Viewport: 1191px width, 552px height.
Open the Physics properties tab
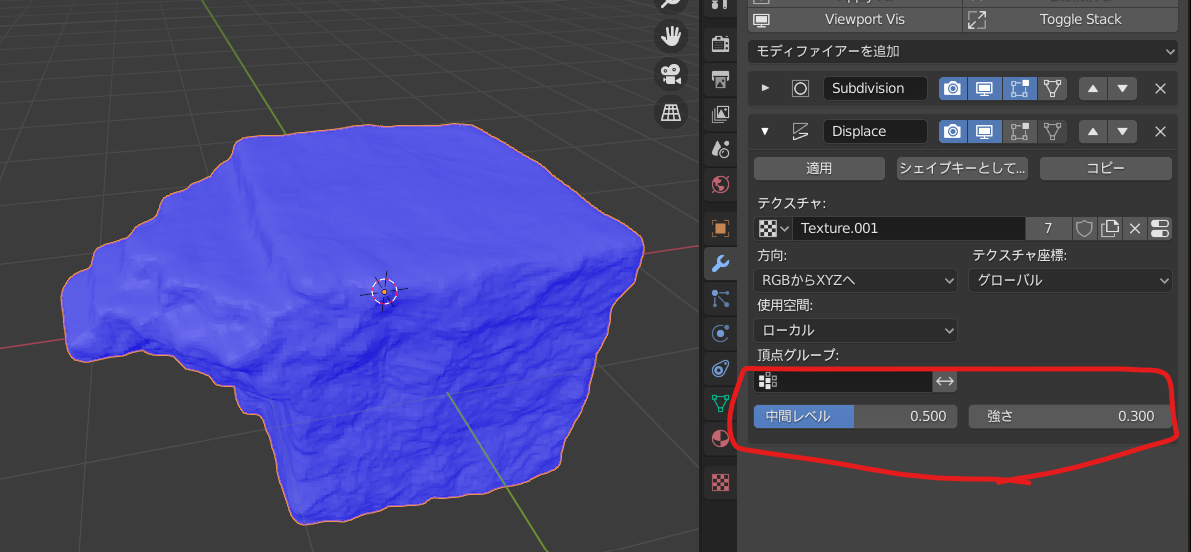coord(719,333)
